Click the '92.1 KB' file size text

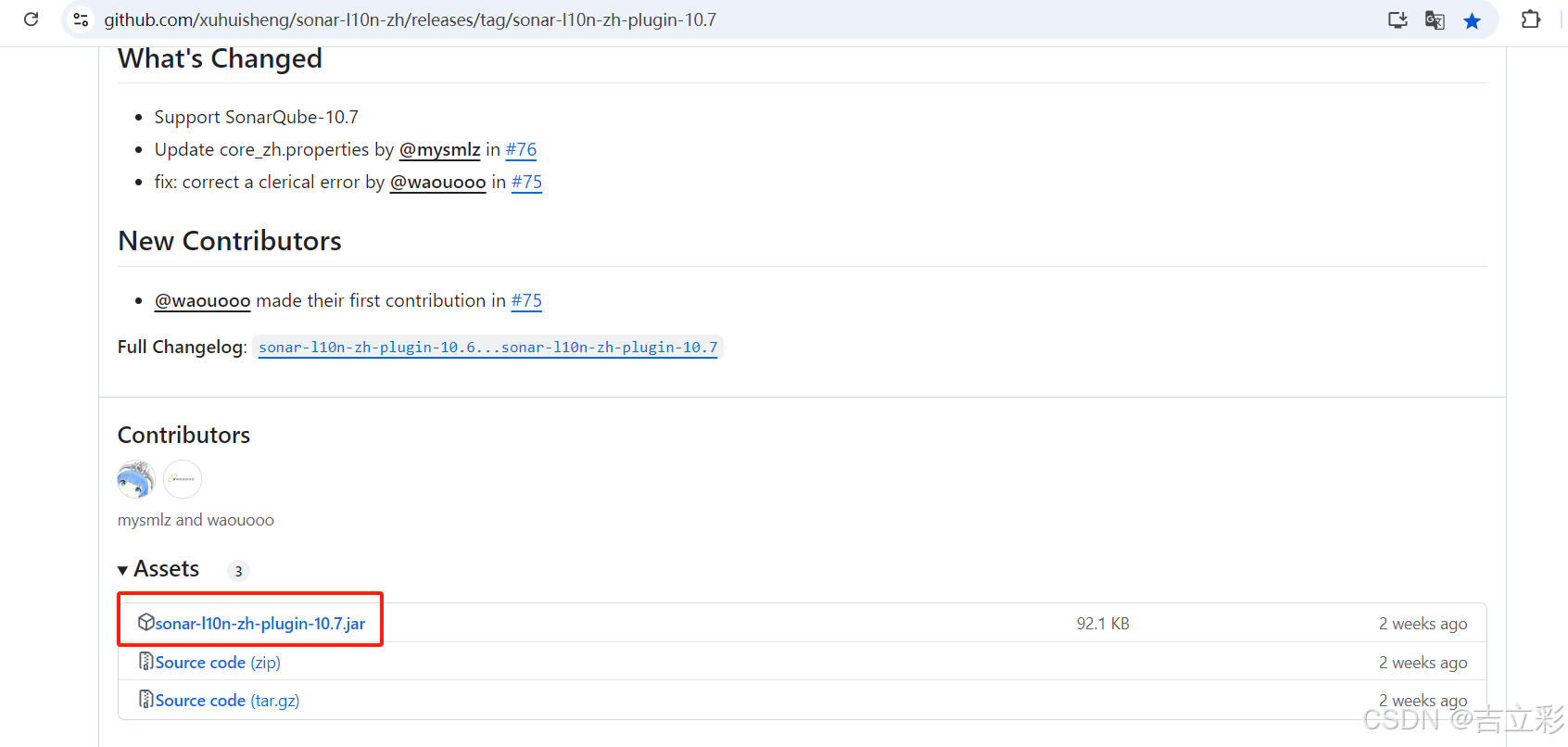pyautogui.click(x=1103, y=624)
